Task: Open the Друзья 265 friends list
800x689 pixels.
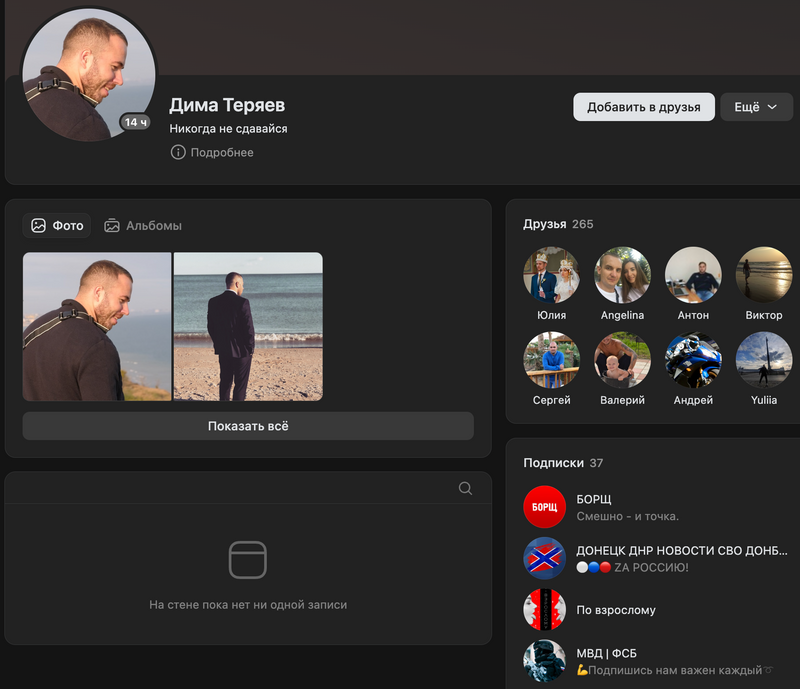Action: point(557,224)
